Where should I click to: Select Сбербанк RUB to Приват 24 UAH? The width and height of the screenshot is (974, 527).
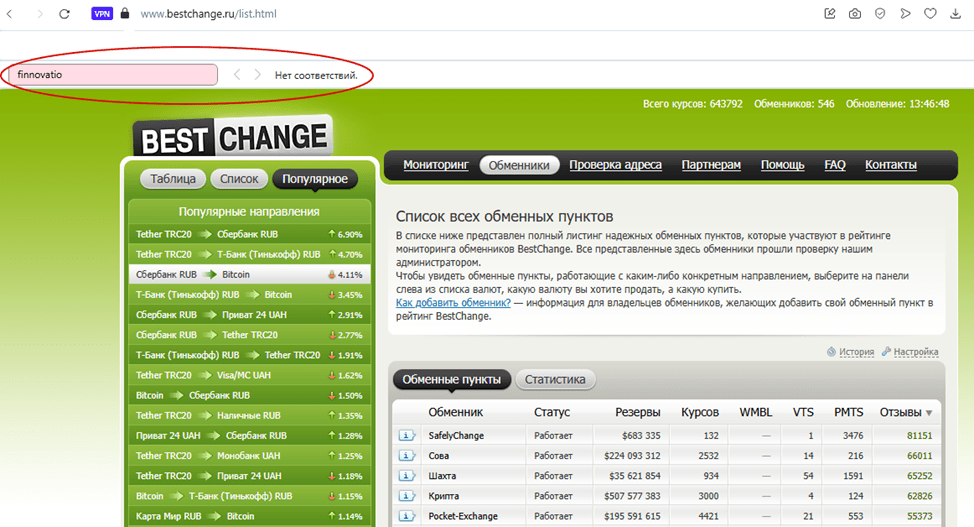tap(249, 315)
